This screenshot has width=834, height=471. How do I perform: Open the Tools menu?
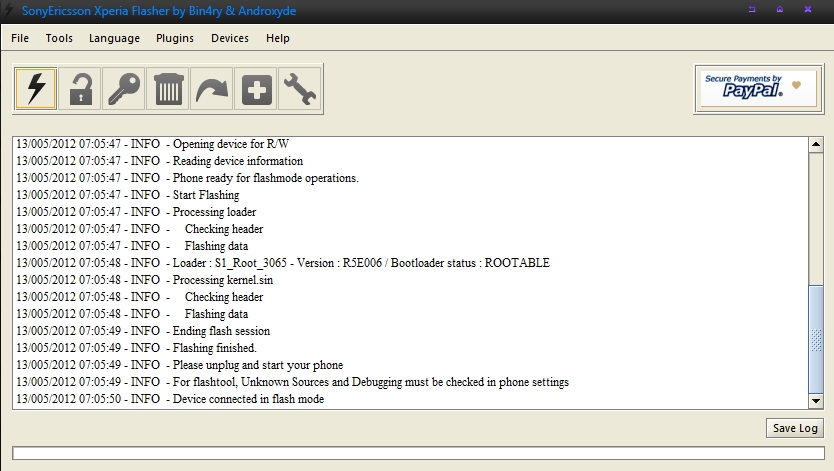(x=59, y=38)
